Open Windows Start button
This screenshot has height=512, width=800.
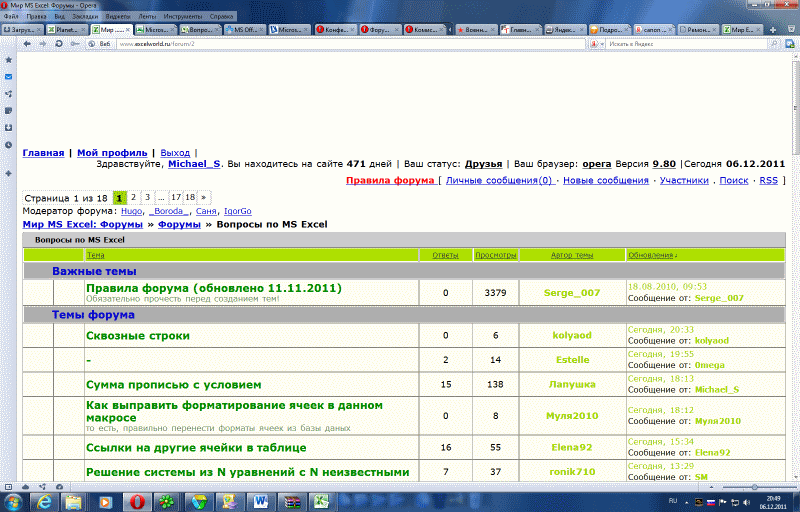pyautogui.click(x=13, y=502)
